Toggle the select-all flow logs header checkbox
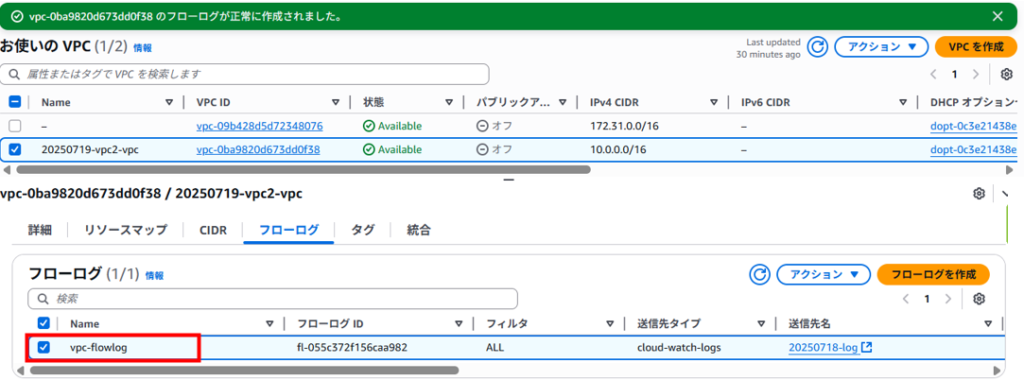This screenshot has height=380, width=1024. click(44, 323)
